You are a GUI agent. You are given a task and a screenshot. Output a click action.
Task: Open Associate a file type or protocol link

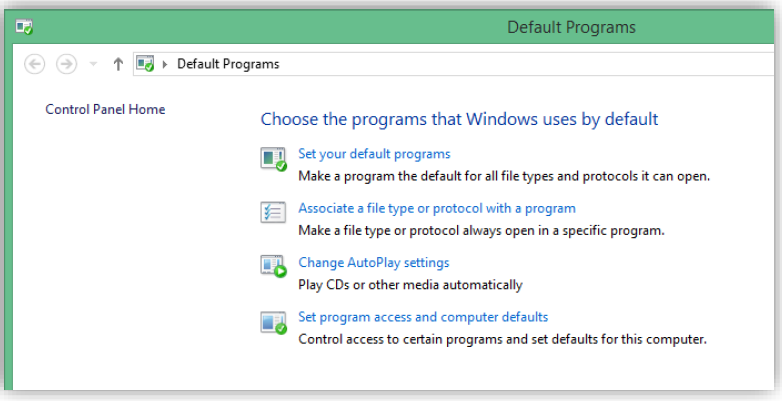[x=437, y=208]
